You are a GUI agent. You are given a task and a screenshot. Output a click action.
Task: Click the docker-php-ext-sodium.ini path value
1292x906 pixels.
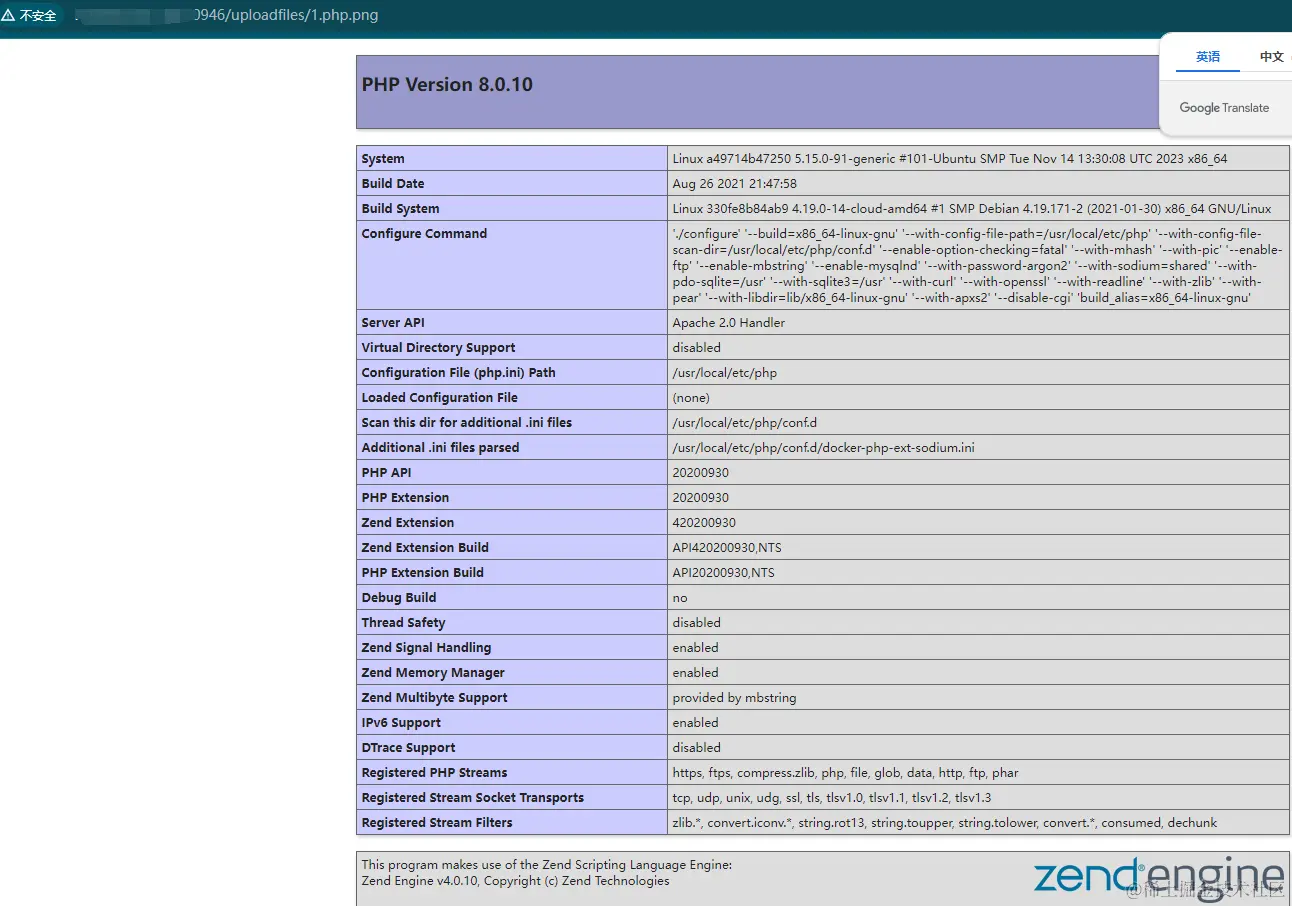click(824, 448)
